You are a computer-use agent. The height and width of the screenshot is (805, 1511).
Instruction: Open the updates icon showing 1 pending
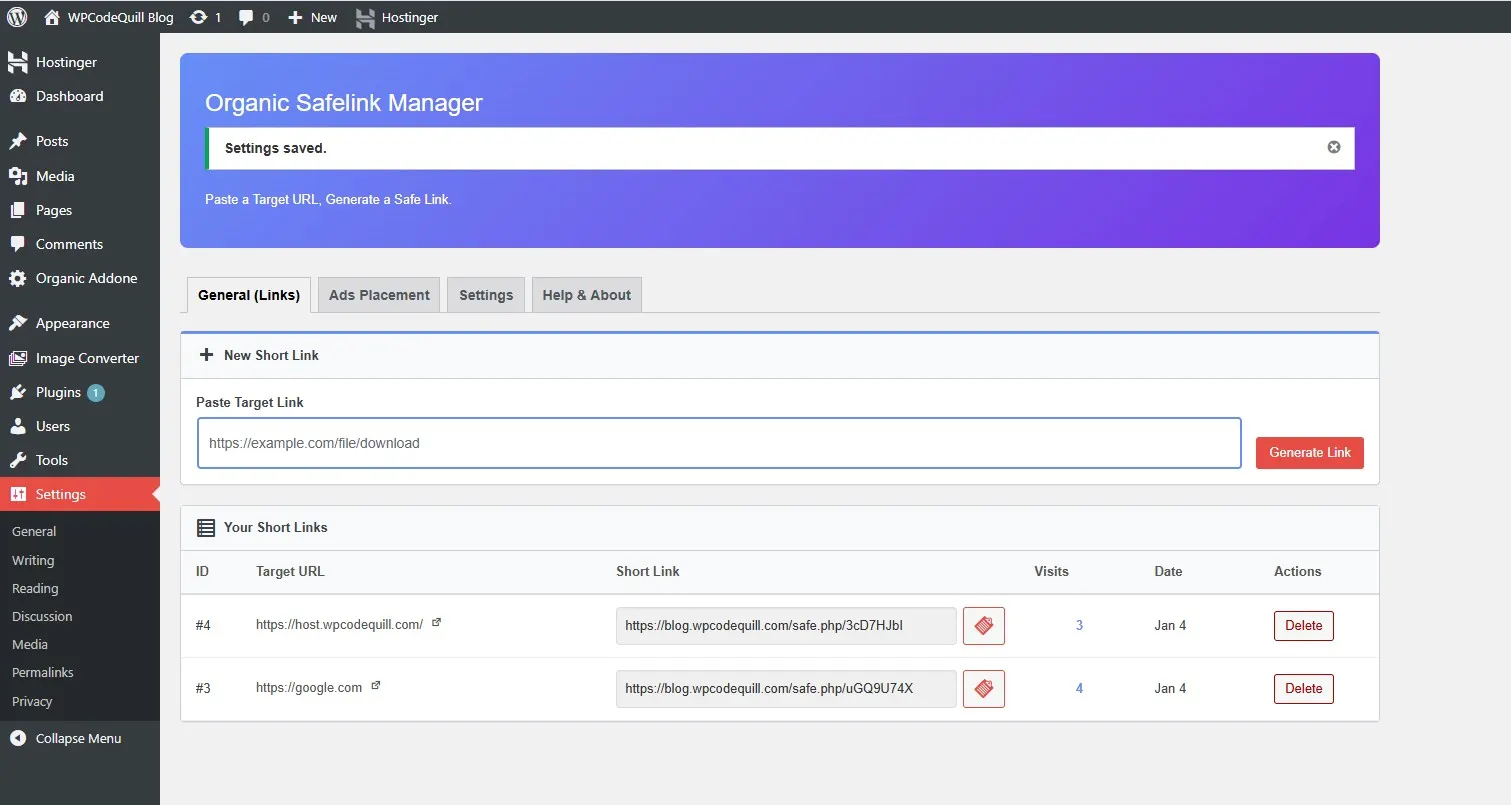(x=204, y=17)
